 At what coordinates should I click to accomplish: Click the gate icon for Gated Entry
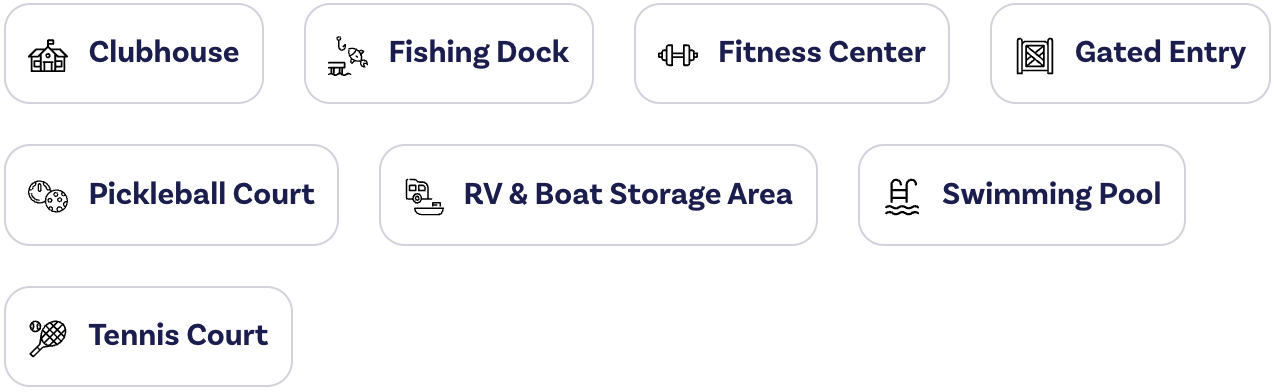[x=1034, y=54]
